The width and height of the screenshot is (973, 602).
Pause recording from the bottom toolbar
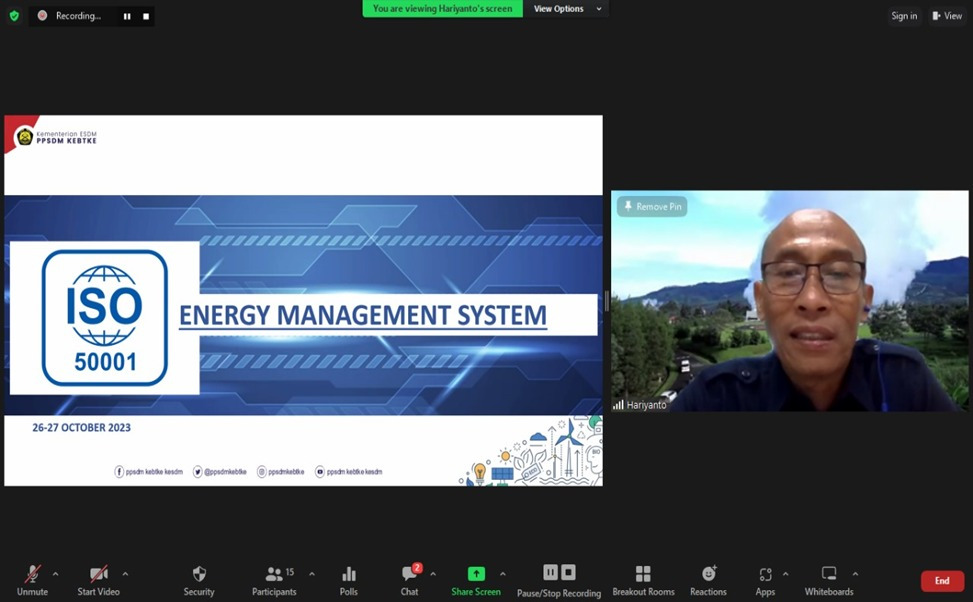click(x=550, y=572)
